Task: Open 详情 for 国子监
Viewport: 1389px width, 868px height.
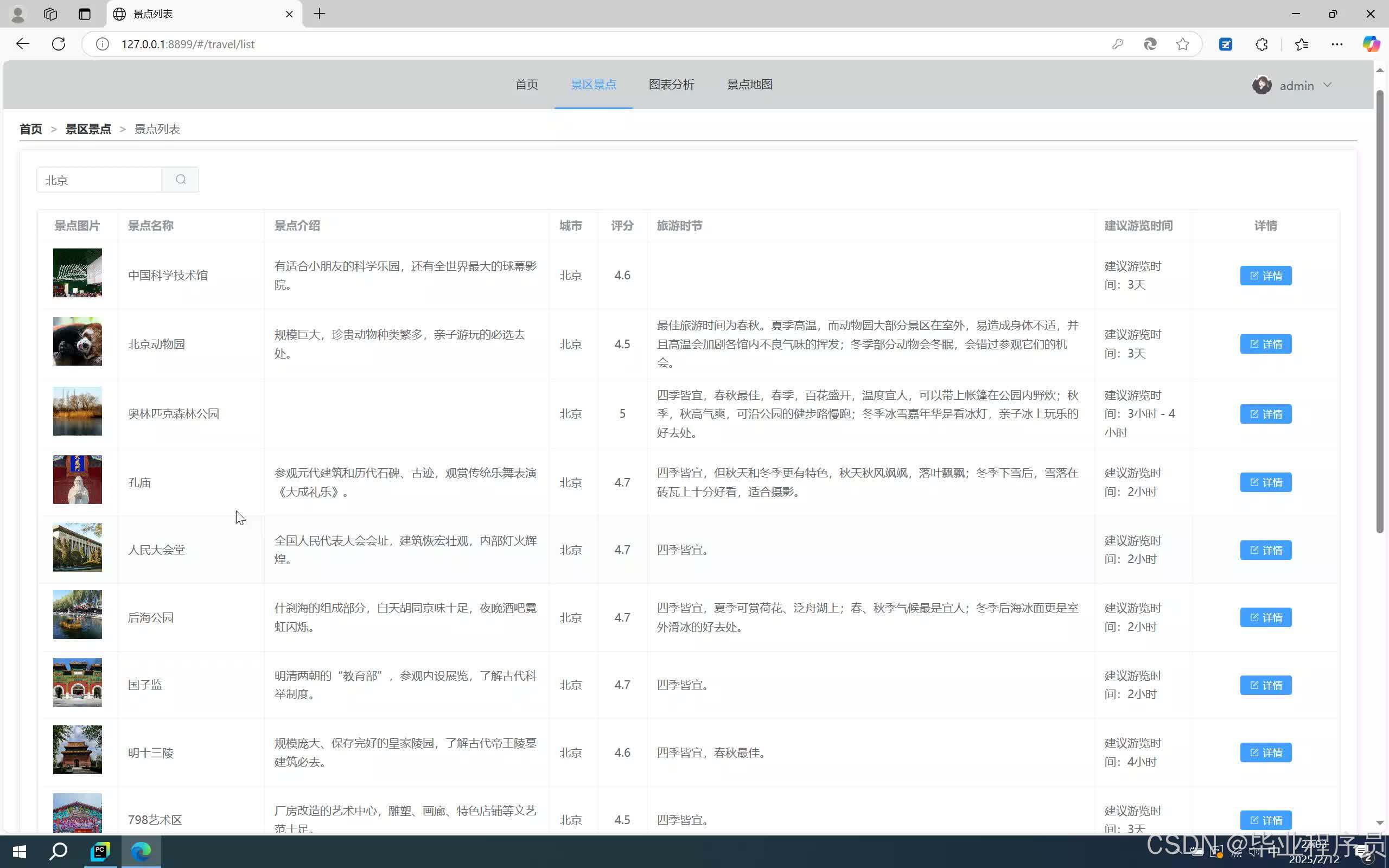Action: pos(1265,685)
